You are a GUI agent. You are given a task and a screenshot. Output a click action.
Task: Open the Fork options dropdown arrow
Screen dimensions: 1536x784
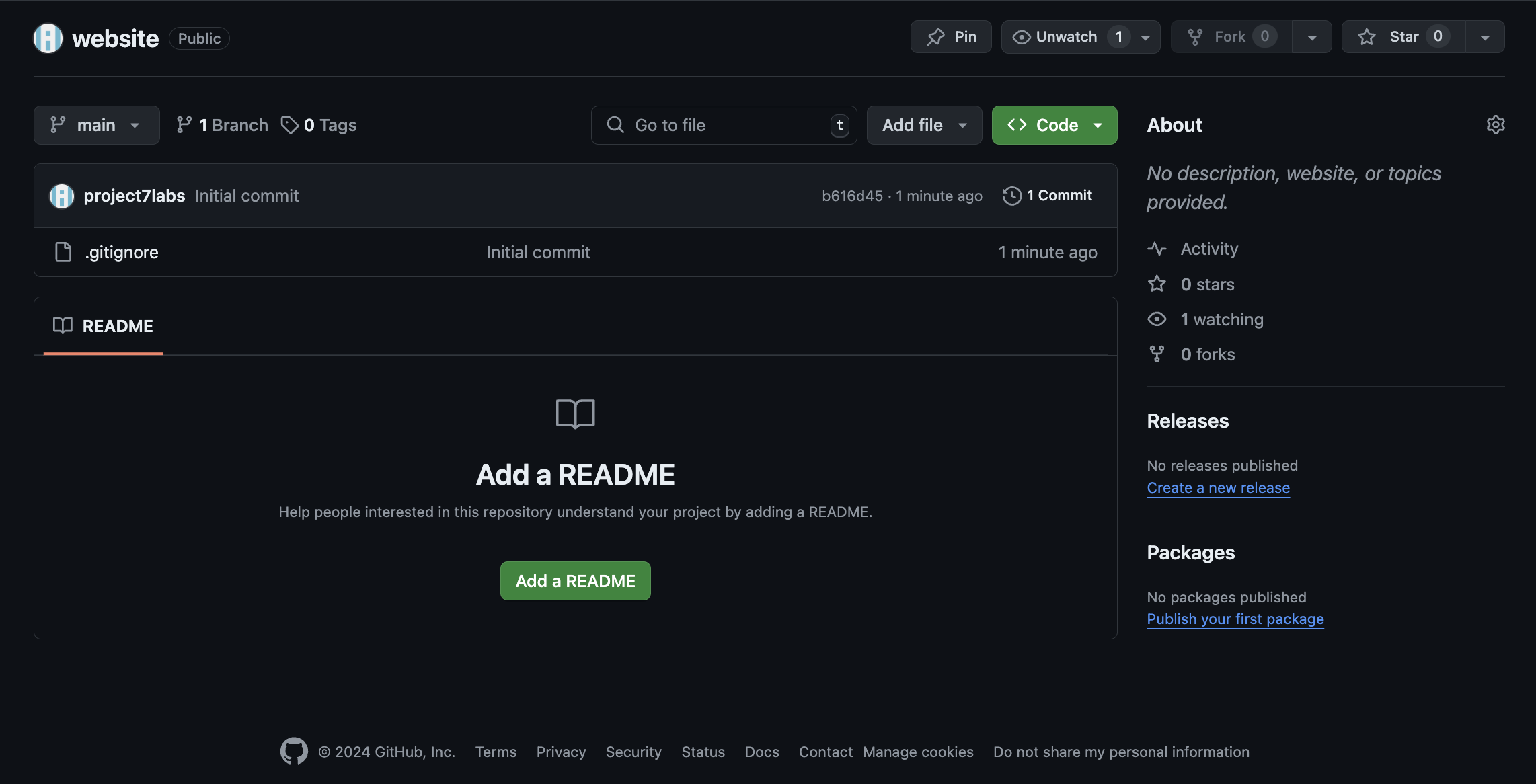(x=1312, y=38)
